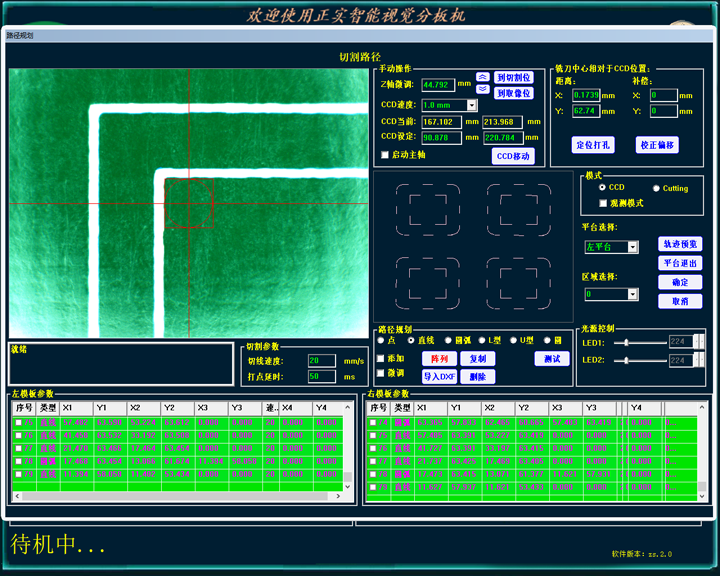Viewport: 720px width, 576px height.
Task: Open the 平台选择 platform dropdown showing 左平台
Action: click(633, 247)
